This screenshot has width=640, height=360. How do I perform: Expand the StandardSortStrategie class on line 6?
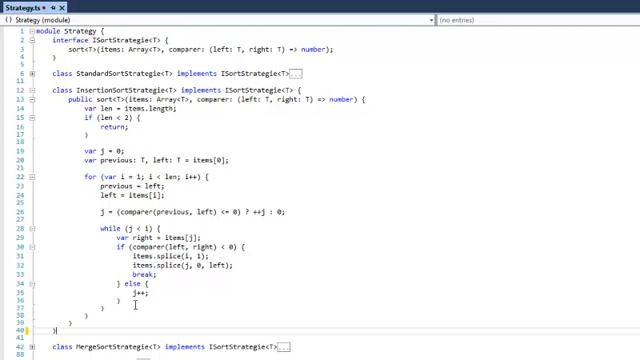[32, 74]
